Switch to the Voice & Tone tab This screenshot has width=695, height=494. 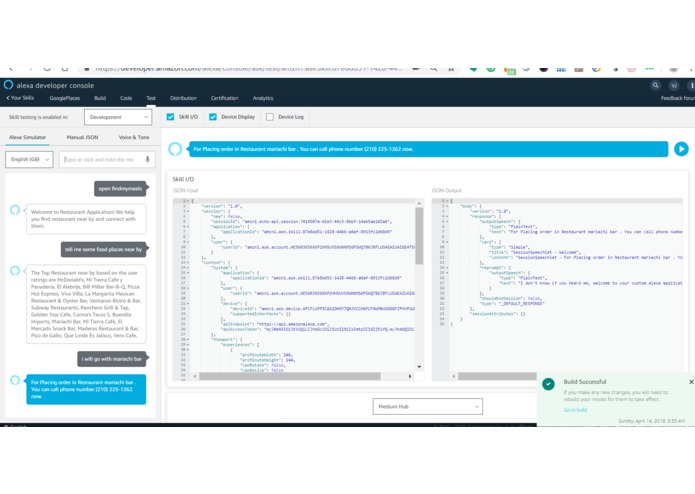pos(134,137)
